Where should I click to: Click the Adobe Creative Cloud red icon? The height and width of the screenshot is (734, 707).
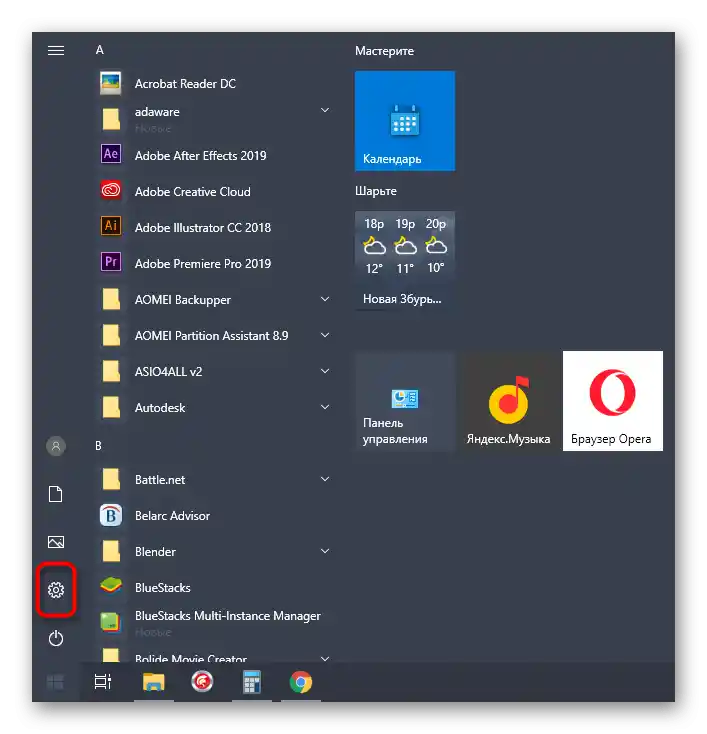[111, 191]
